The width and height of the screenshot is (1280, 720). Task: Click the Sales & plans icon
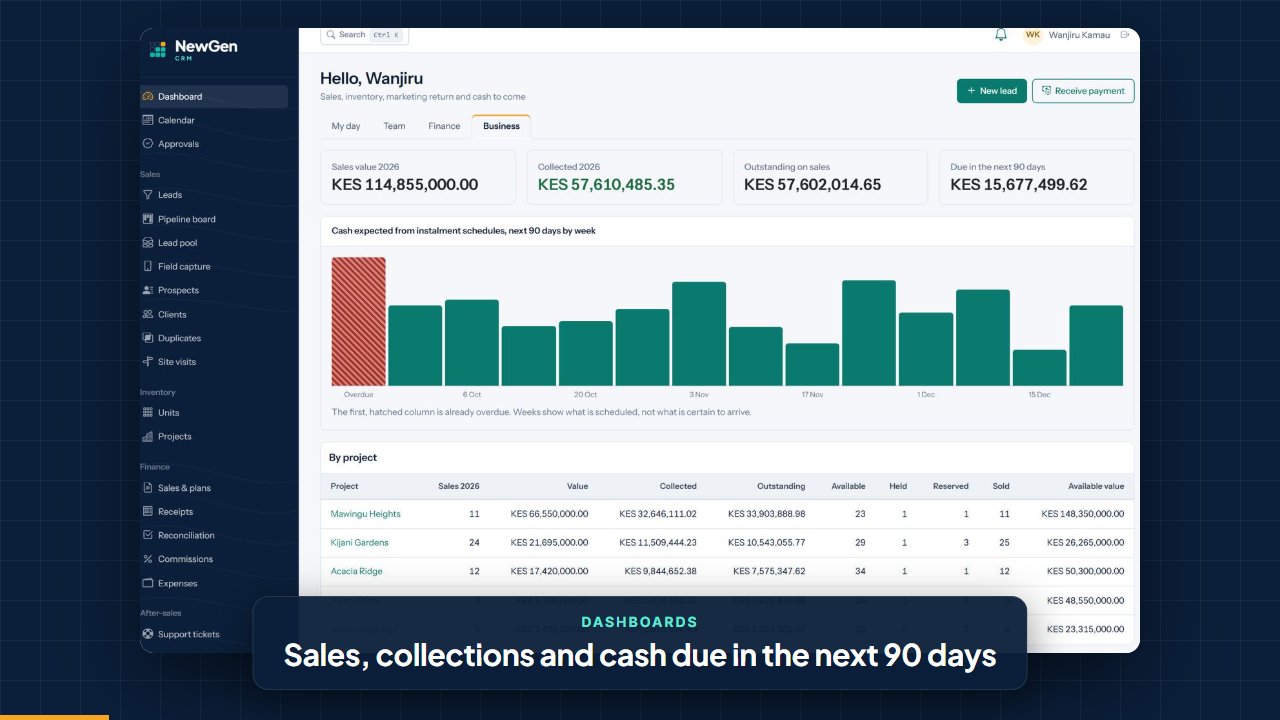click(x=148, y=488)
